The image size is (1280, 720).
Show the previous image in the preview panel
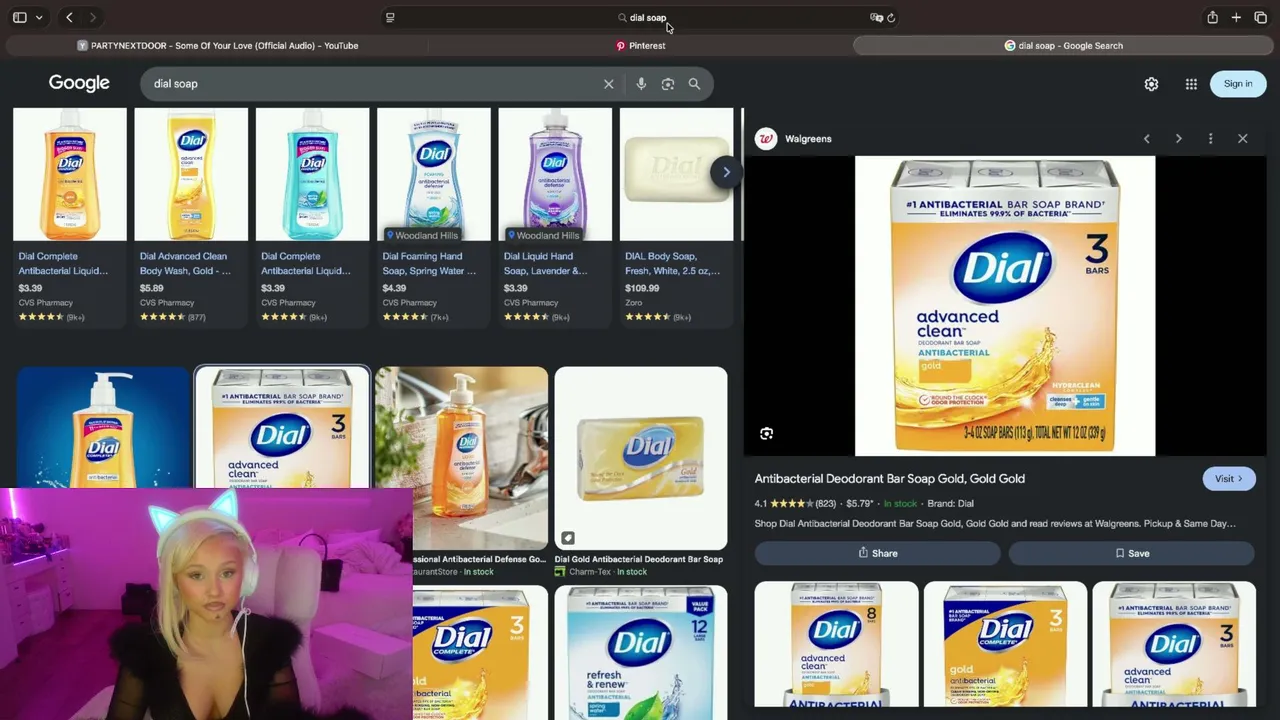point(1146,139)
